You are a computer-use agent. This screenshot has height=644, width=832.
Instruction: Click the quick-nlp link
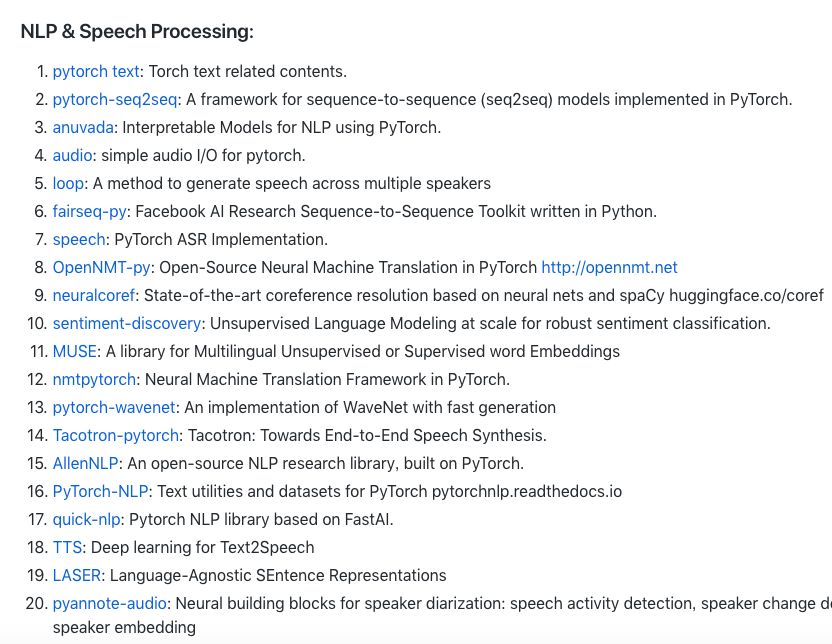[x=86, y=520]
